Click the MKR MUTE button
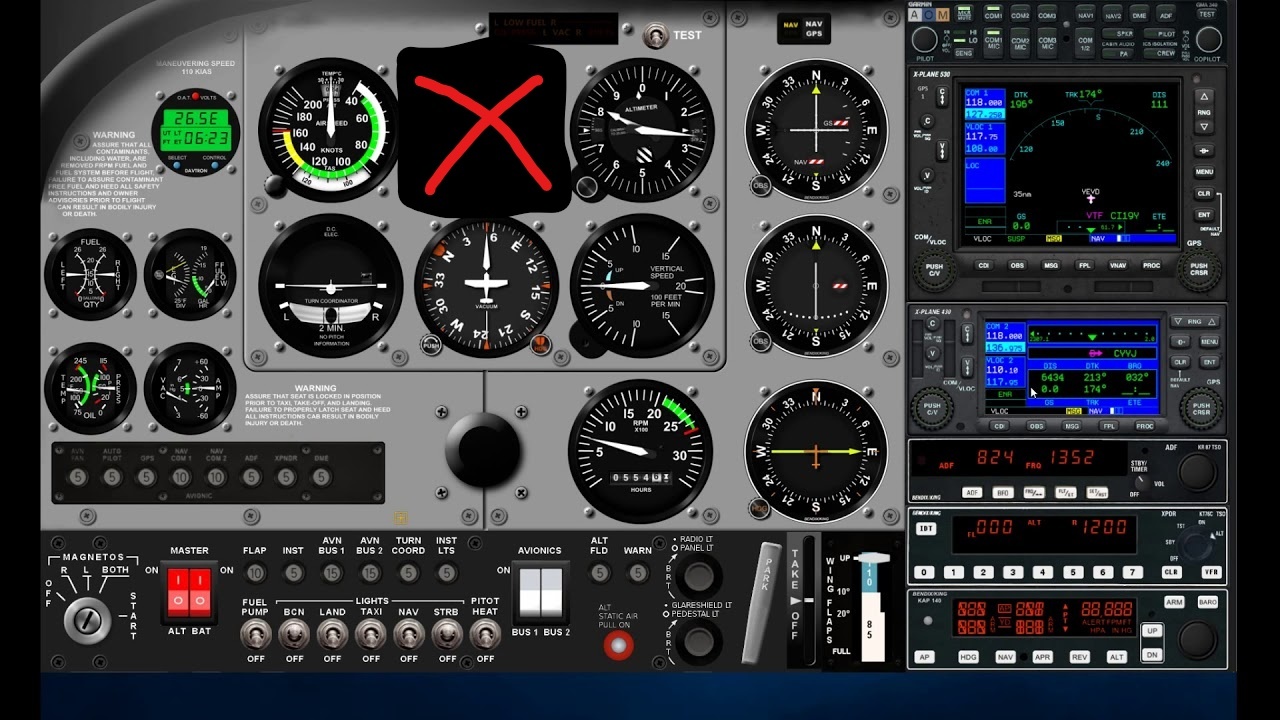Screen dimensions: 1280x720 point(964,16)
